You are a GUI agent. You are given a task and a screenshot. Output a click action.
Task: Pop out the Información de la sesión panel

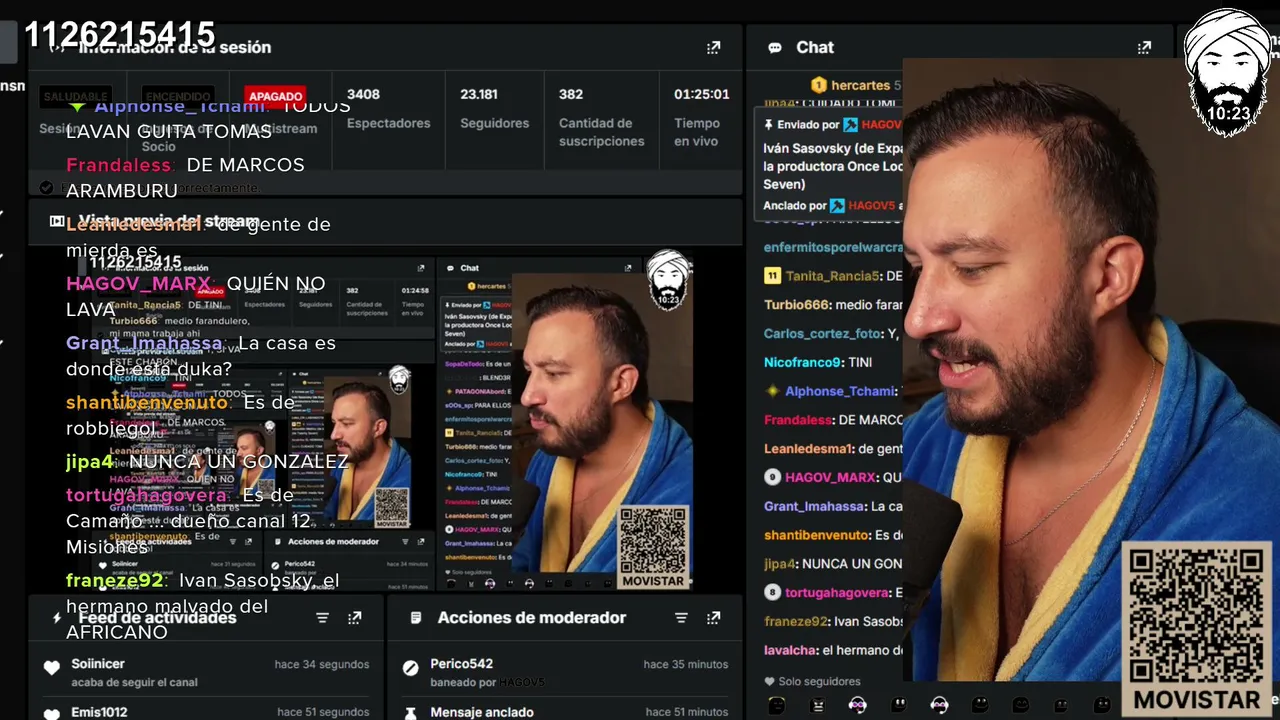tap(713, 47)
